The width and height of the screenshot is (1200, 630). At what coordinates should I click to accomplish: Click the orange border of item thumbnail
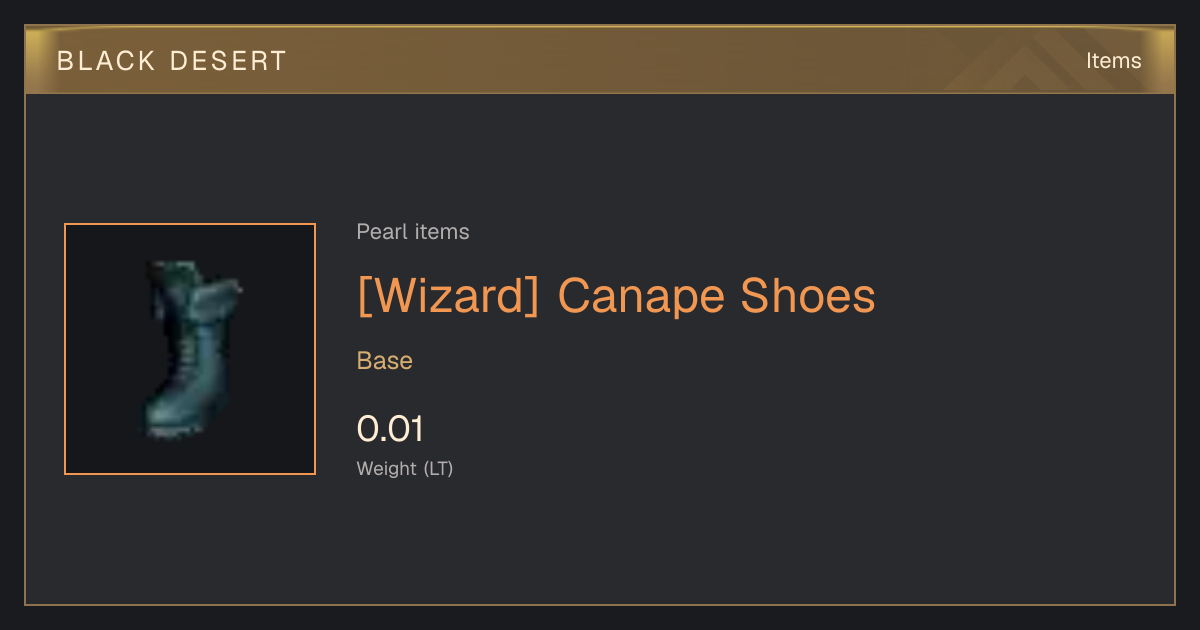click(65, 349)
